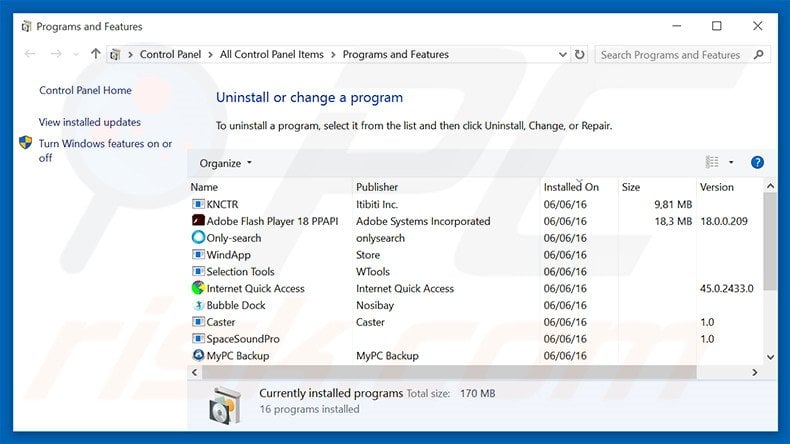Go back with the back arrow
This screenshot has width=790, height=444.
(30, 54)
